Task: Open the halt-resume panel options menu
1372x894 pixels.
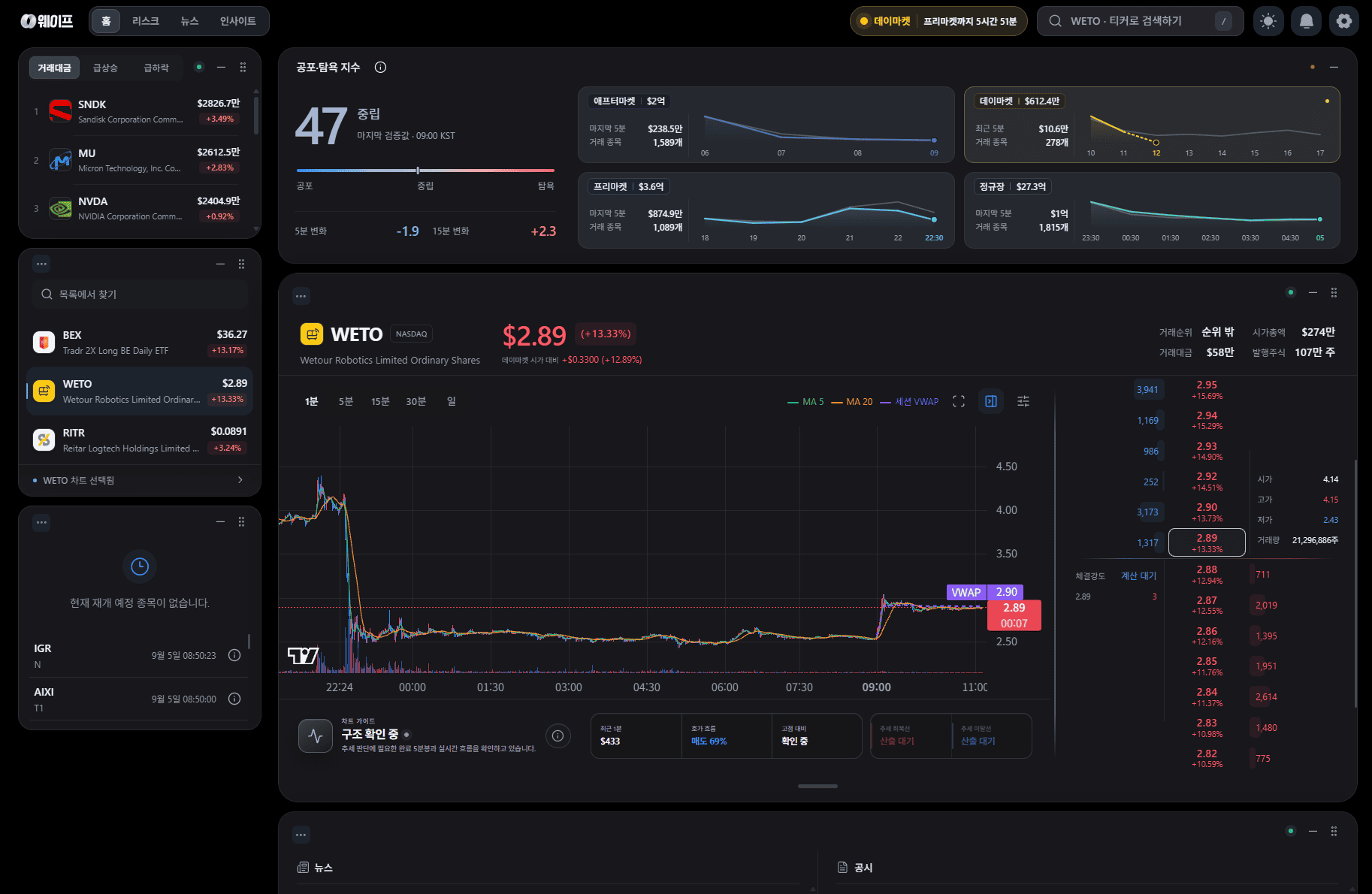Action: click(x=41, y=522)
